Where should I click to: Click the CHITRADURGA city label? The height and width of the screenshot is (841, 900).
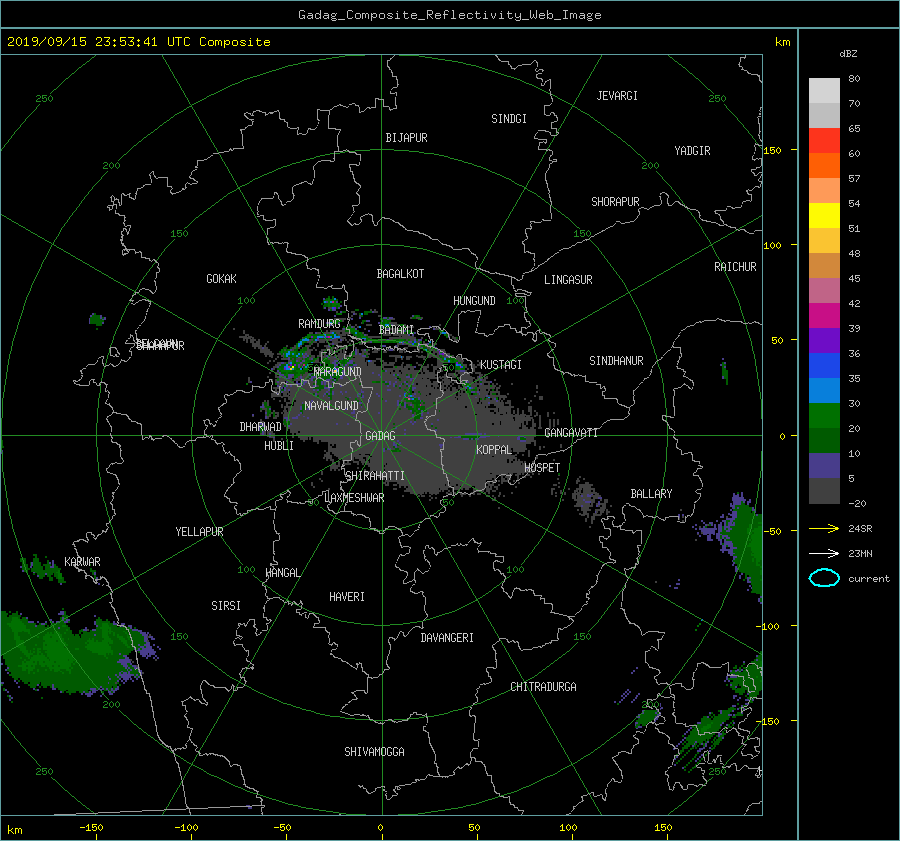543,687
